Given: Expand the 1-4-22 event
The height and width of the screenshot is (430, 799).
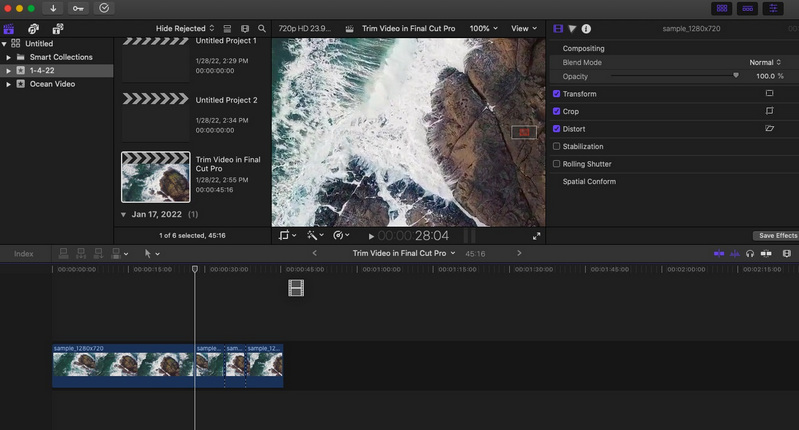Looking at the screenshot, I should [x=8, y=71].
